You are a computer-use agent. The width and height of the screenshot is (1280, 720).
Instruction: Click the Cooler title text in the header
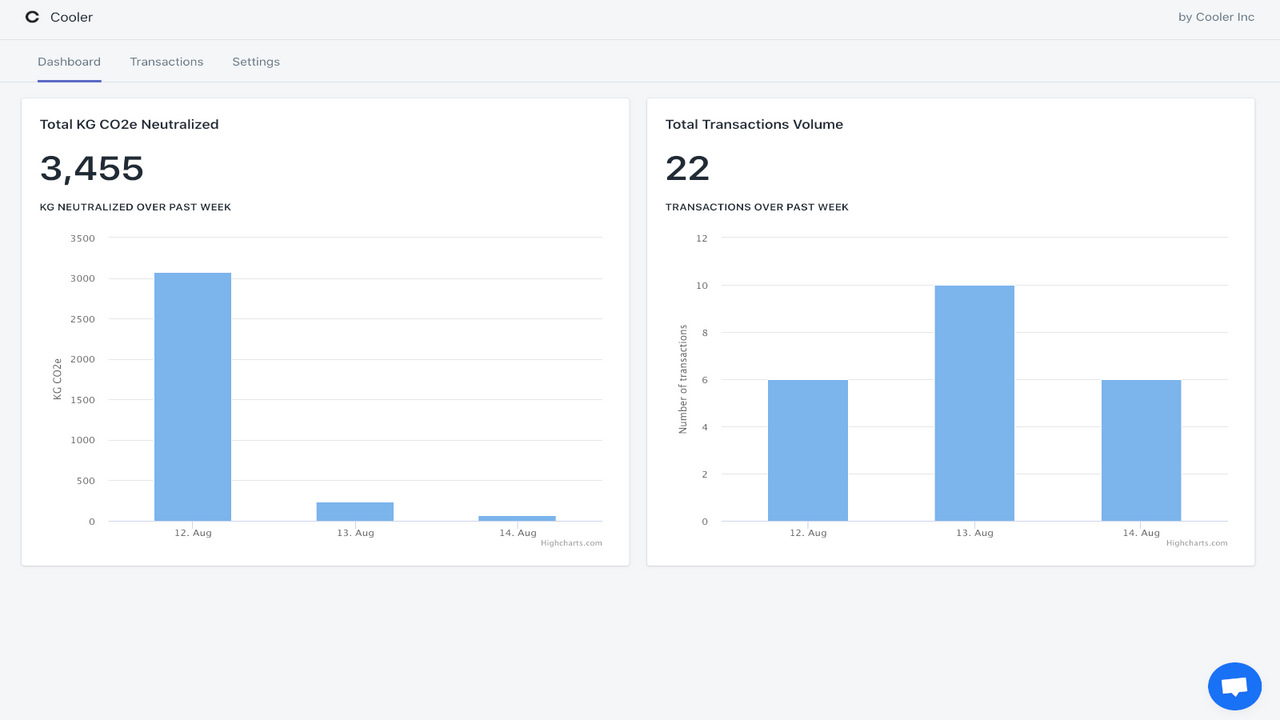(72, 17)
